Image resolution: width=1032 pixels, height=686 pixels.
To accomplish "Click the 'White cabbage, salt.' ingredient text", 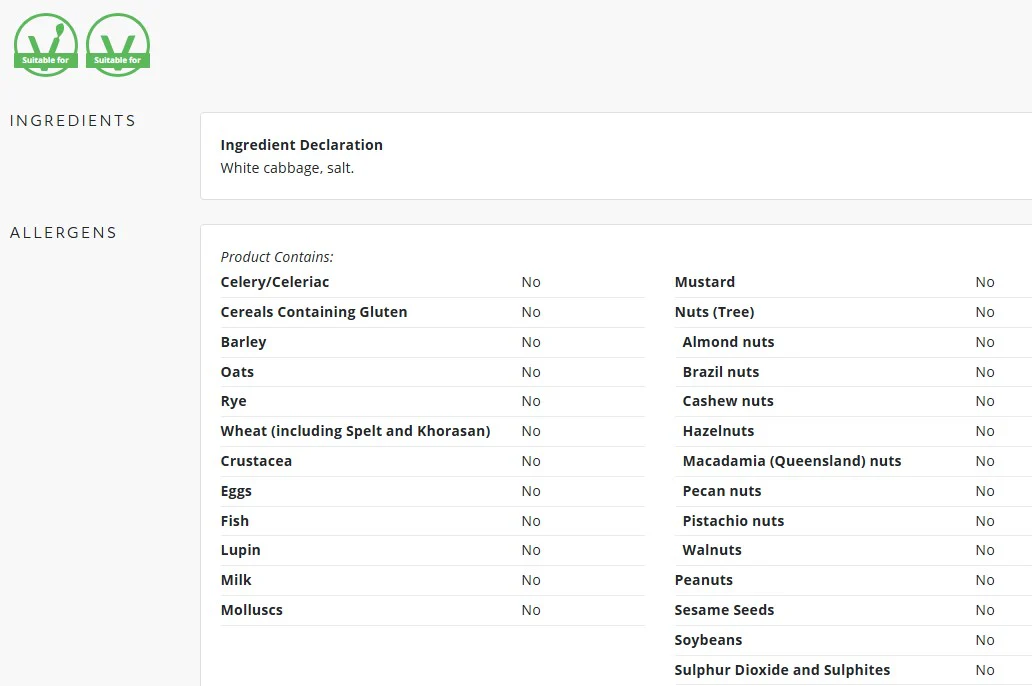I will [x=287, y=168].
